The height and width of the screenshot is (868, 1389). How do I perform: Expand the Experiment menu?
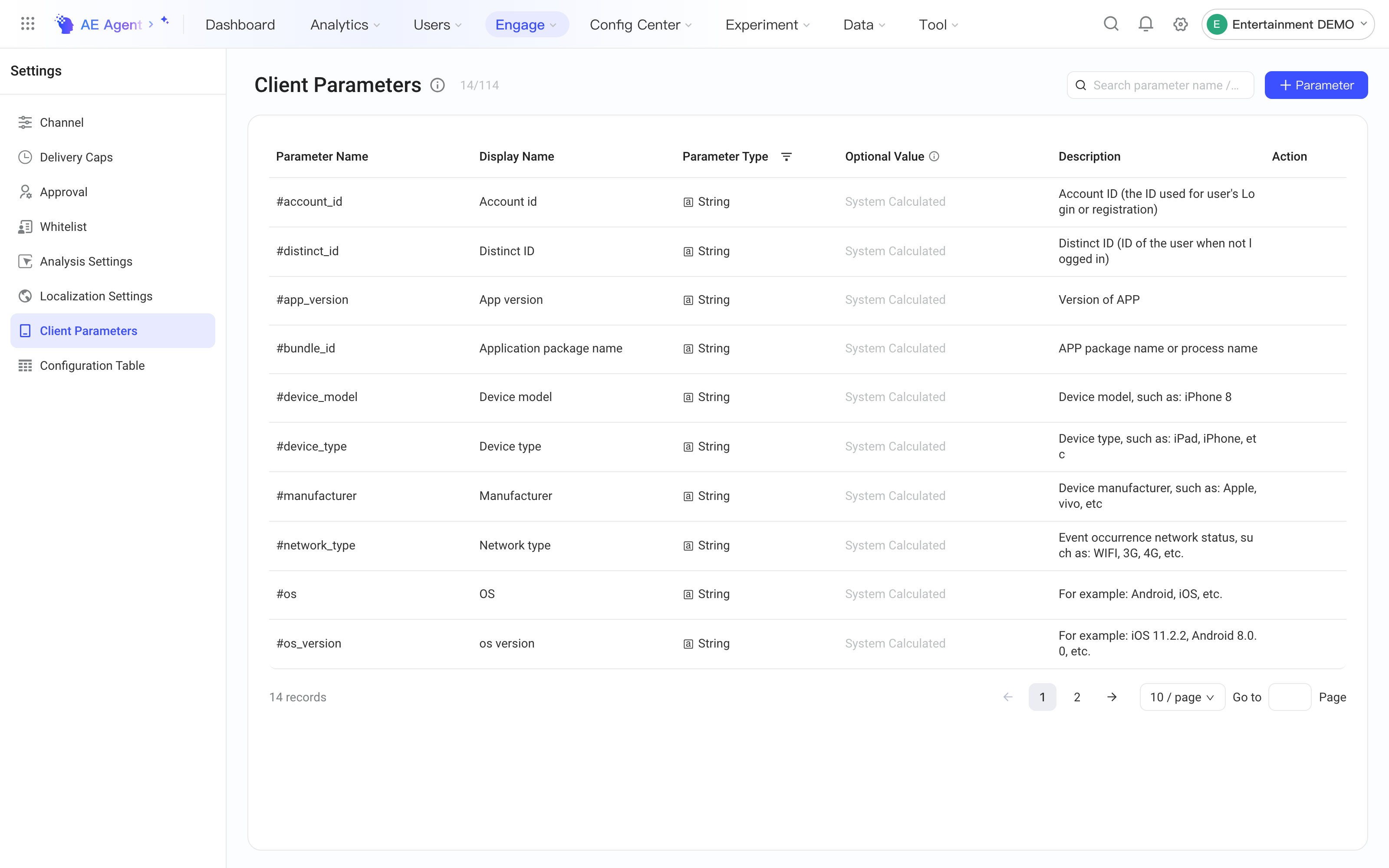point(767,25)
